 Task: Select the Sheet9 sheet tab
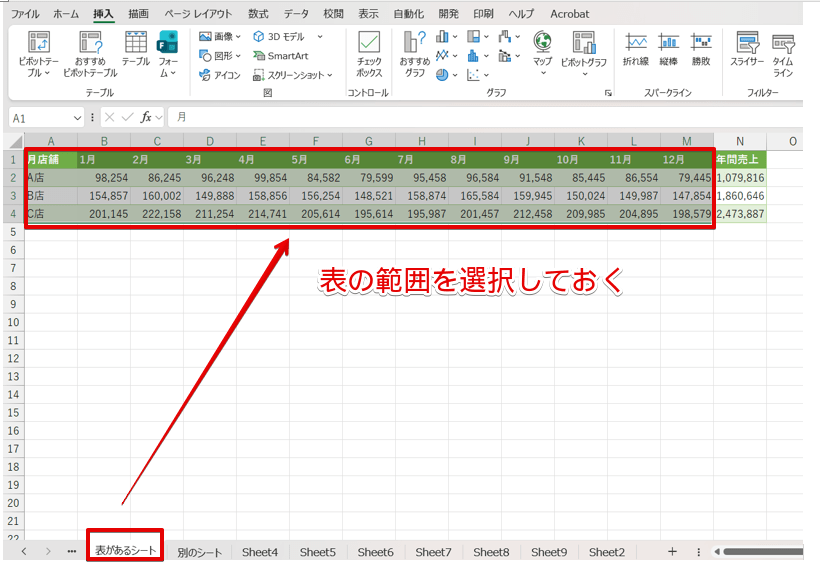(549, 552)
